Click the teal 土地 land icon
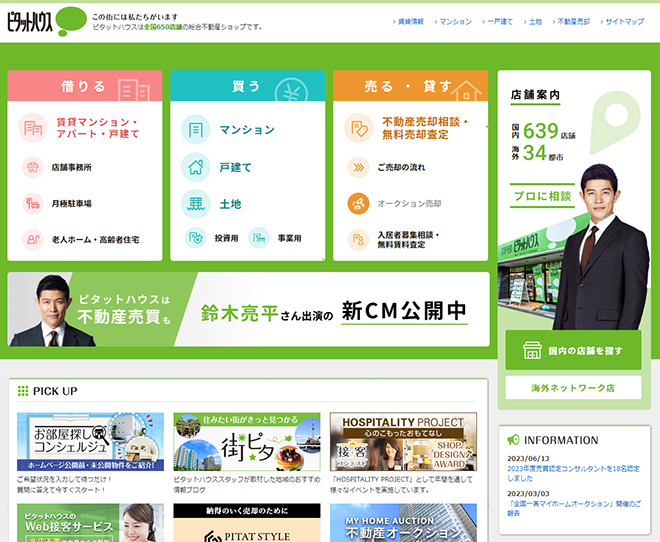This screenshot has height=542, width=660. (x=196, y=204)
